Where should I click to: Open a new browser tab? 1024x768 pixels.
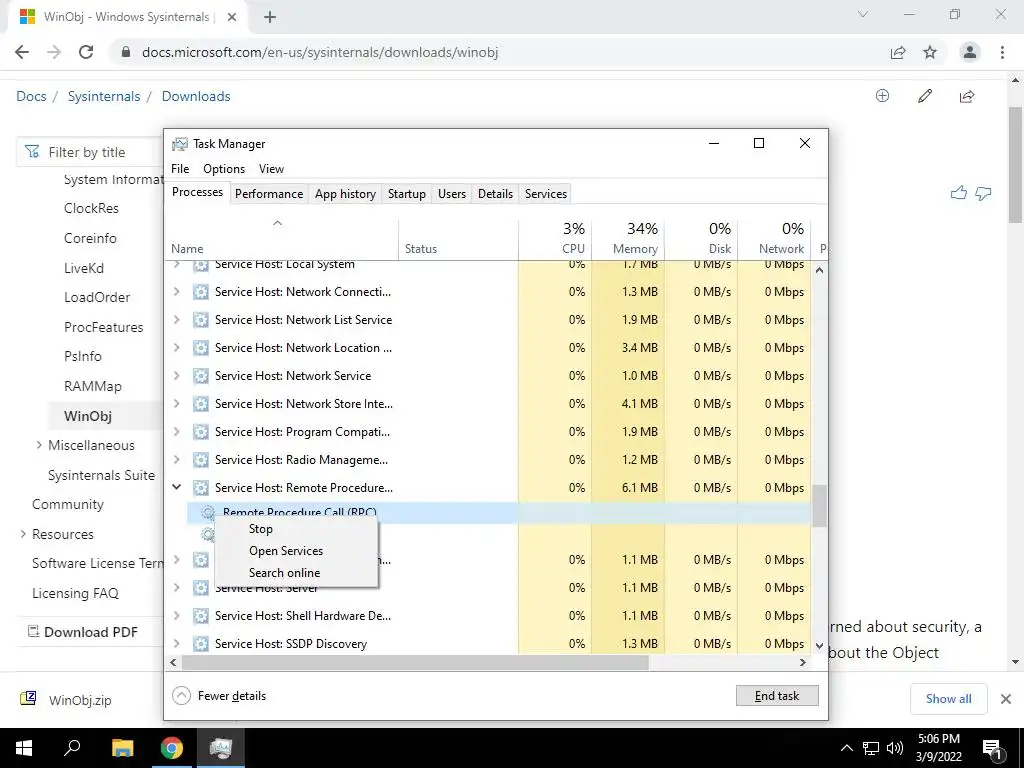(x=270, y=17)
